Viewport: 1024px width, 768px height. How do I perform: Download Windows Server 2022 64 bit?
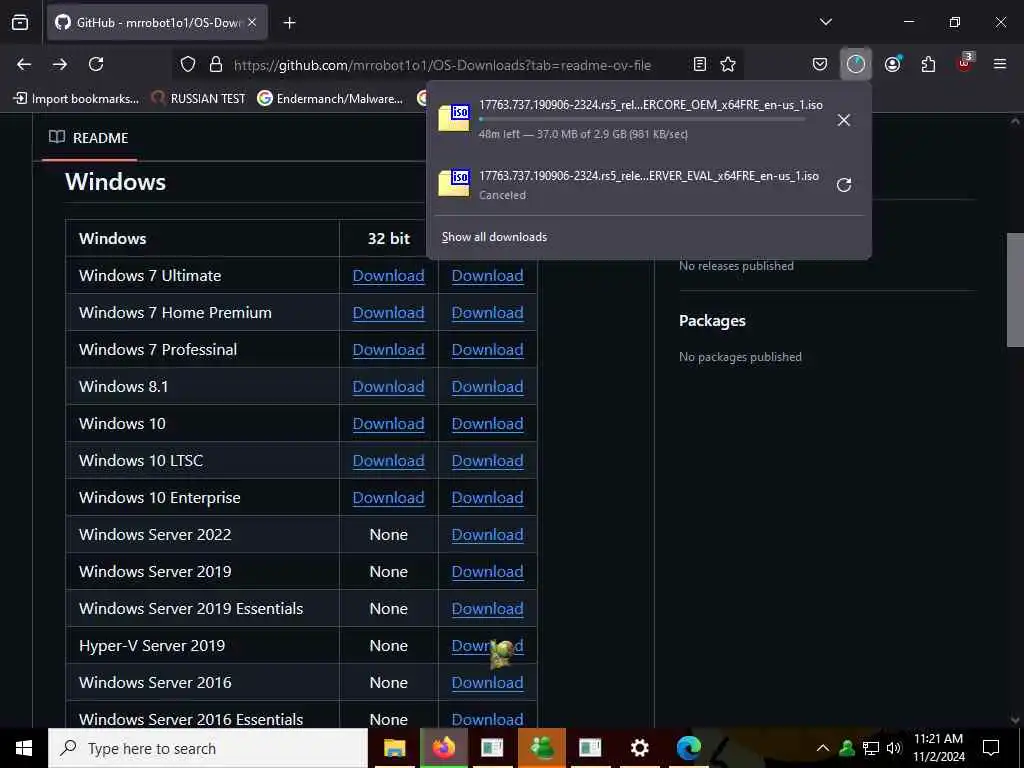(487, 534)
